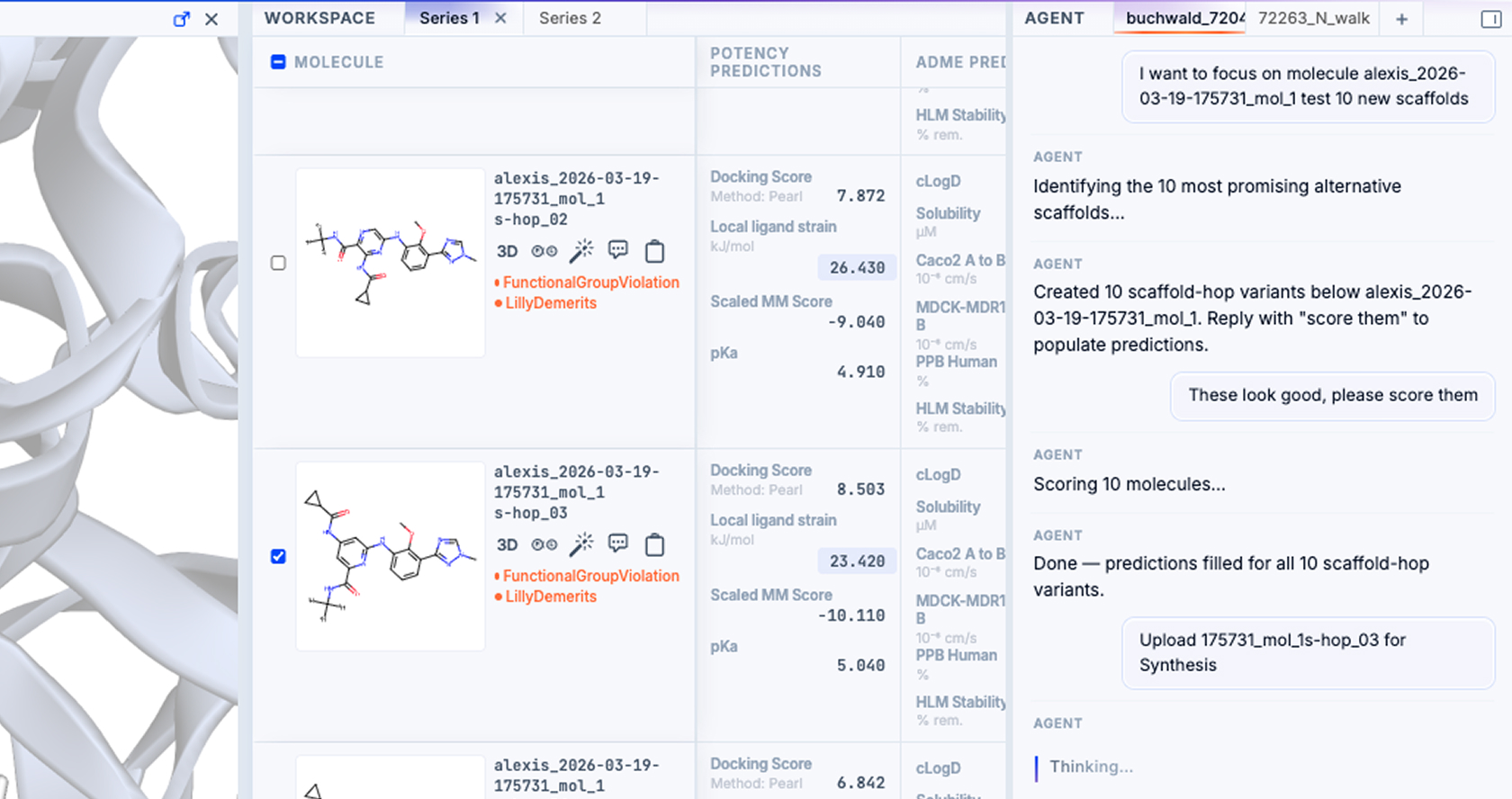Click the agent Thinking... status indicator
Screen dimensions: 1512x799
click(x=1091, y=767)
